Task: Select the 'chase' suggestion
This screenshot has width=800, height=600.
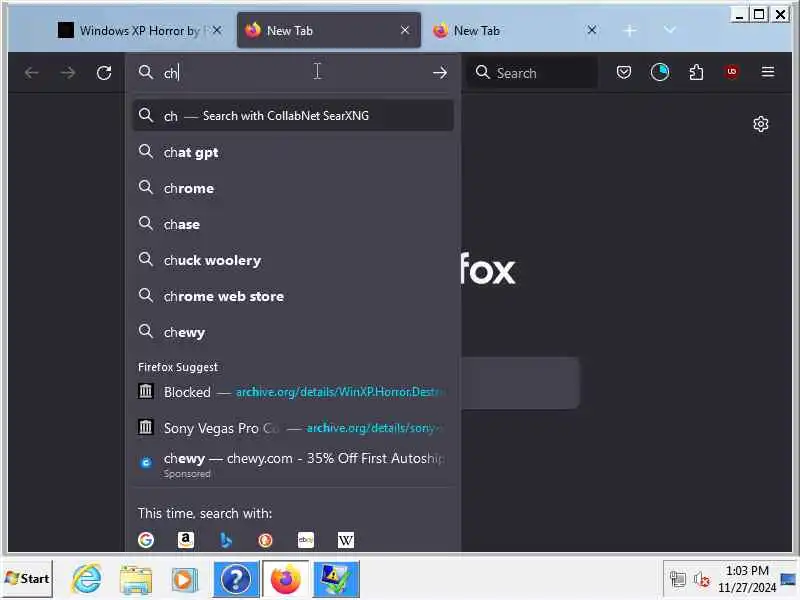Action: (x=293, y=224)
